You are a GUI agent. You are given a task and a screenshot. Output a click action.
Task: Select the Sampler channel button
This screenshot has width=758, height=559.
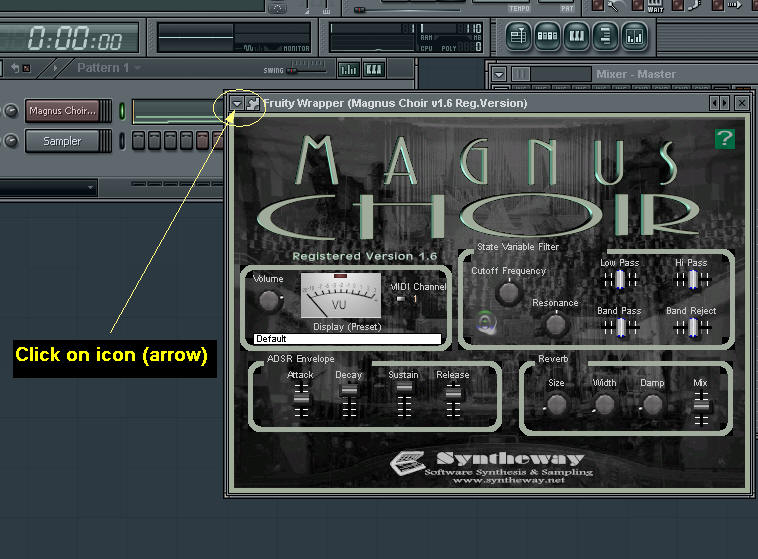click(62, 141)
